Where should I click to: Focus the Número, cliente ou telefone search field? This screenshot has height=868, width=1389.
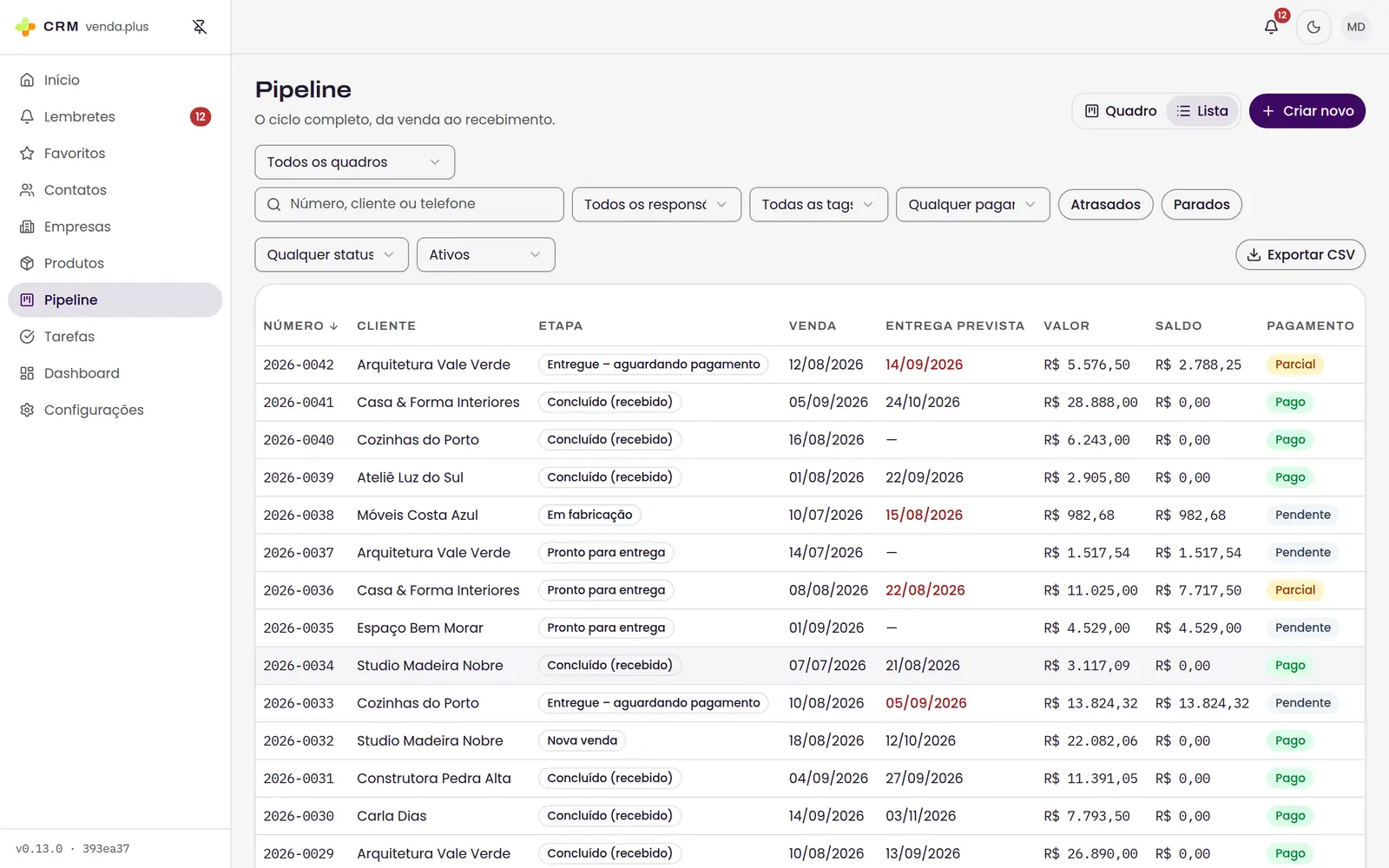point(409,205)
